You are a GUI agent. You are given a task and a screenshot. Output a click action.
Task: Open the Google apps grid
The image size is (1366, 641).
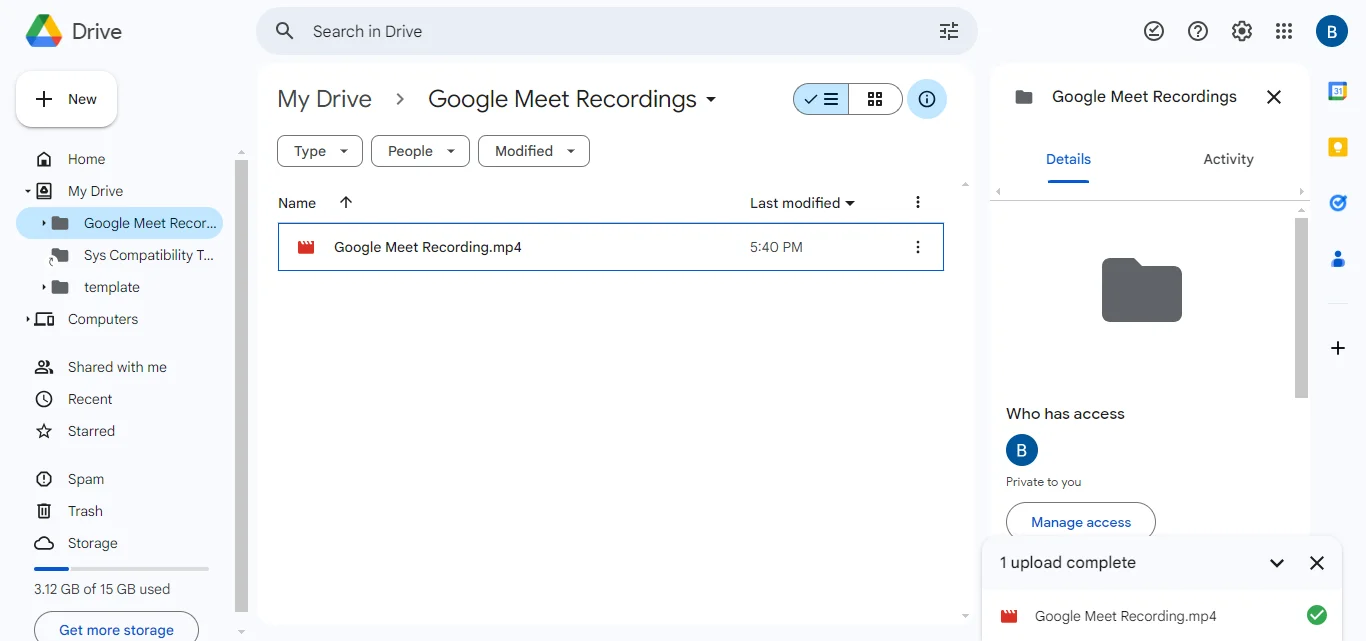[1284, 31]
